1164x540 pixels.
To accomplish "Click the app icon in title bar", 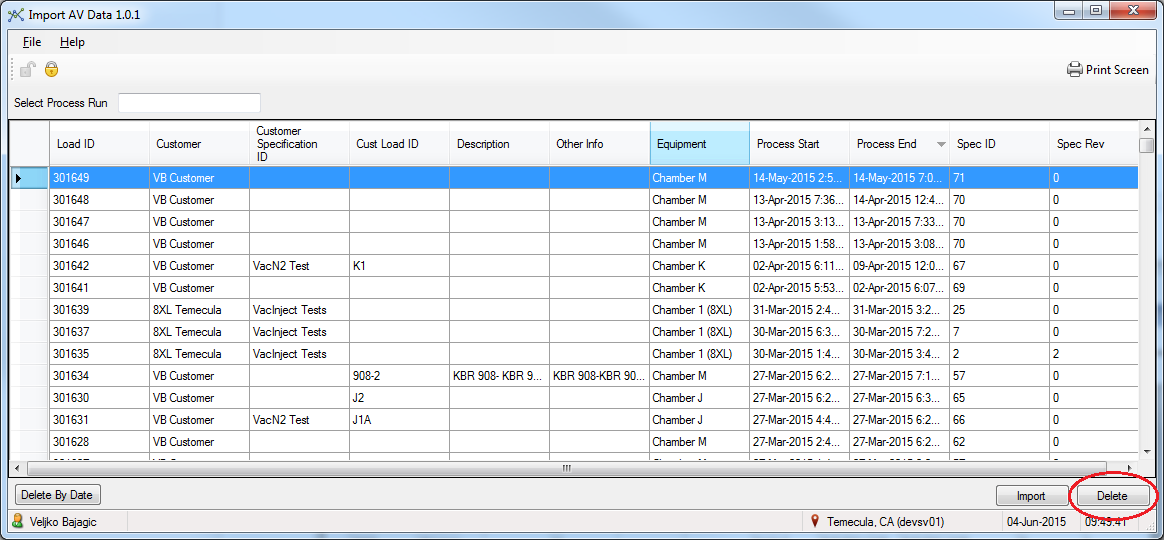I will point(15,14).
